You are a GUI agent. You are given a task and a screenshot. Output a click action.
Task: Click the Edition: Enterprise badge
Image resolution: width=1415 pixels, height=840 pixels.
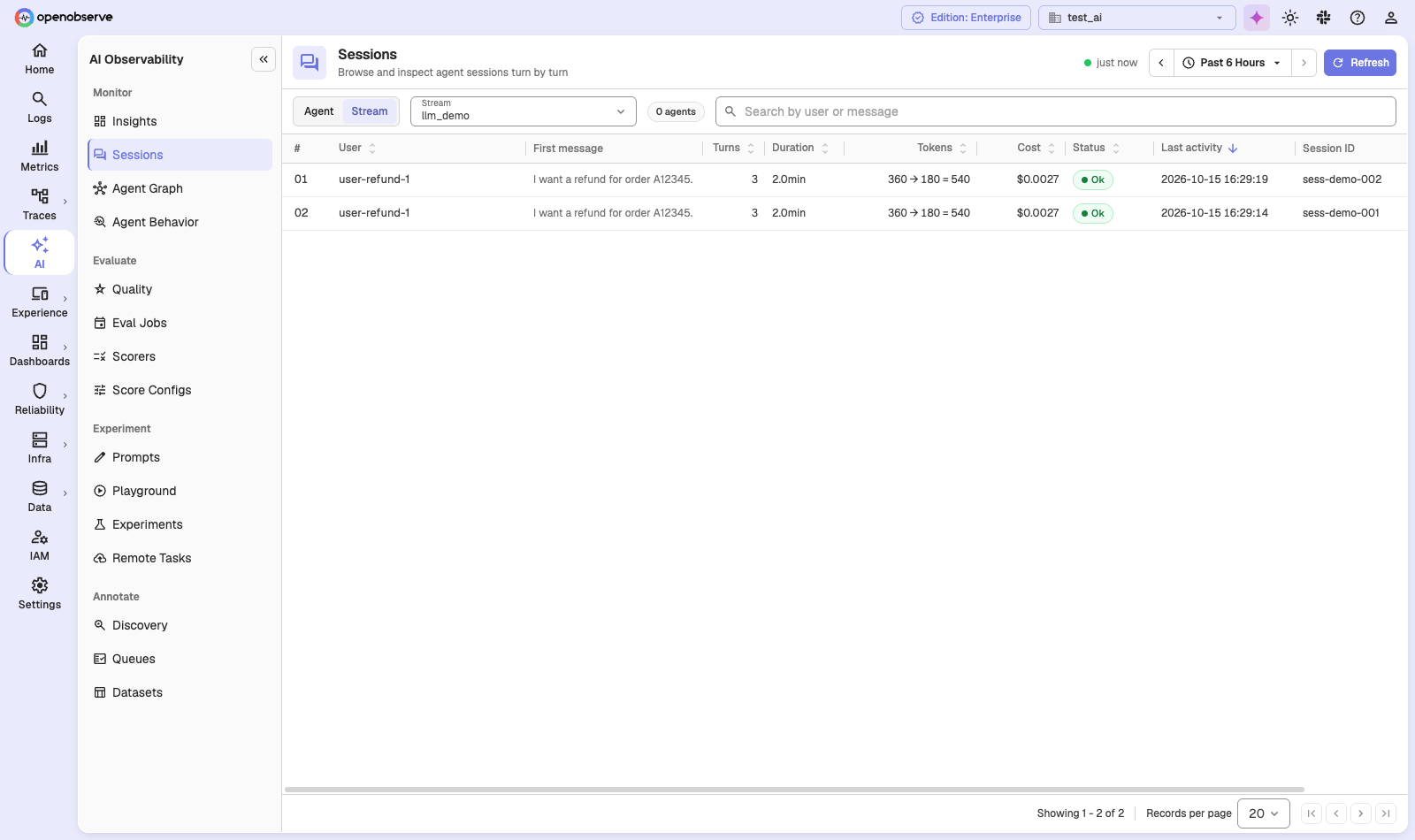966,18
